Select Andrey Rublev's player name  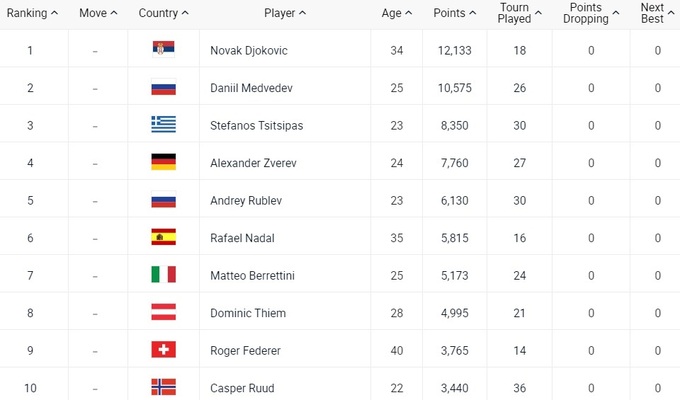click(246, 200)
